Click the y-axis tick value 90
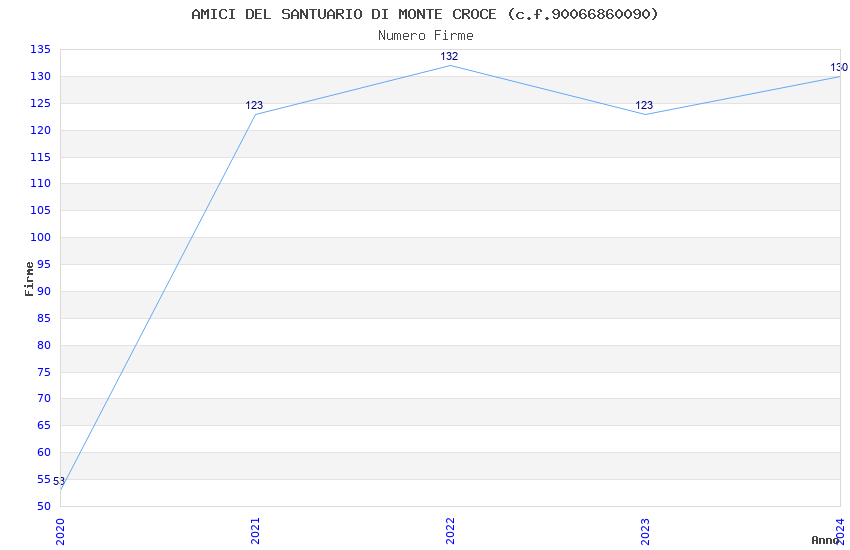 tap(44, 292)
